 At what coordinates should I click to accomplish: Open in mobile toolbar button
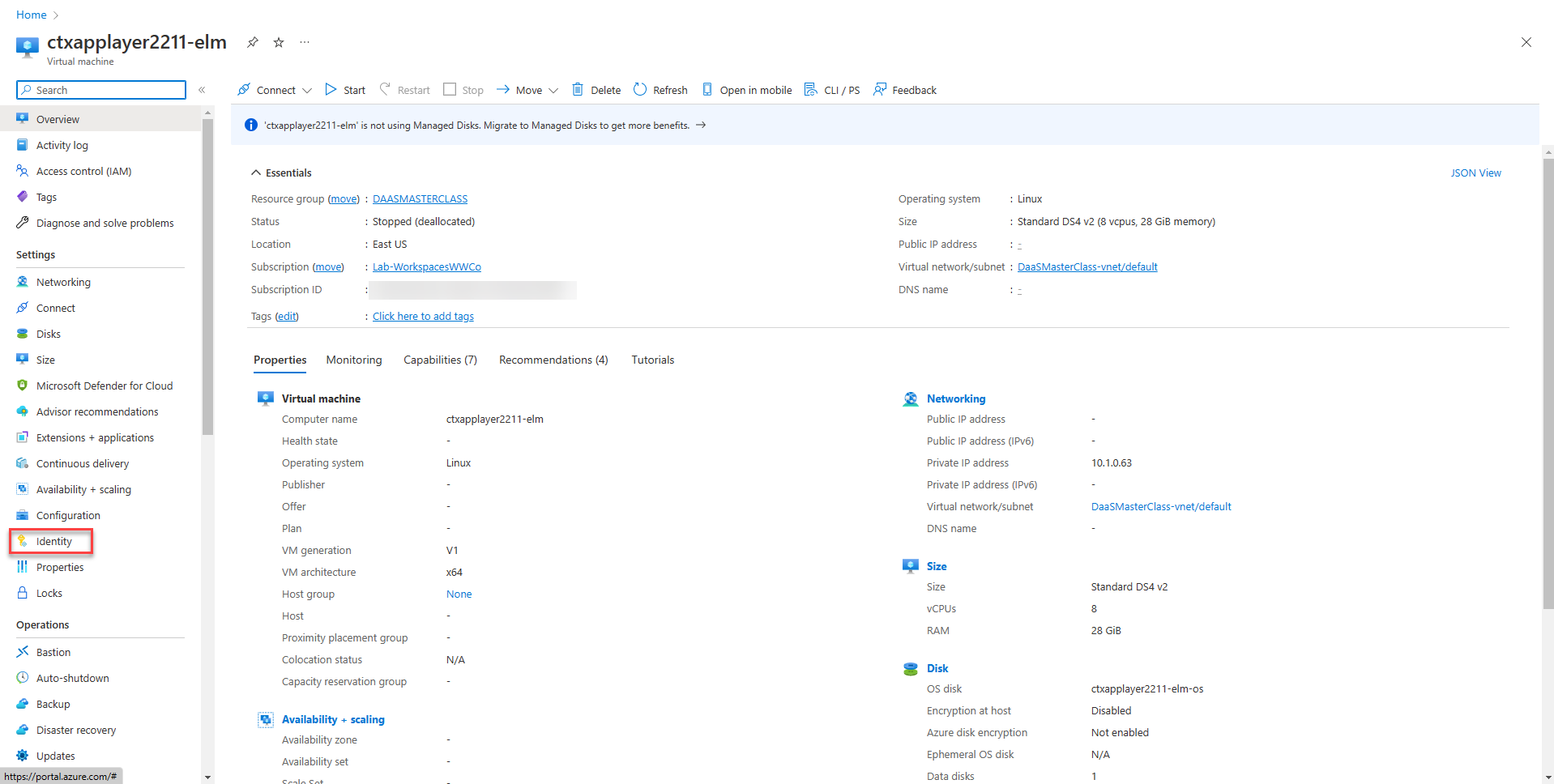(x=746, y=90)
